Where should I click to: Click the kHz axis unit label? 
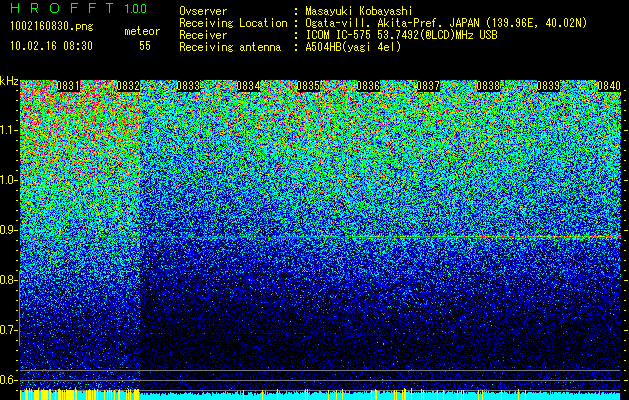pyautogui.click(x=9, y=81)
